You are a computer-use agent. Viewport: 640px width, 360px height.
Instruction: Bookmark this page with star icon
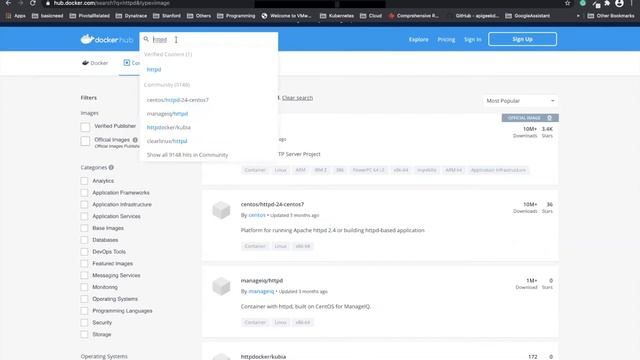click(x=568, y=3)
